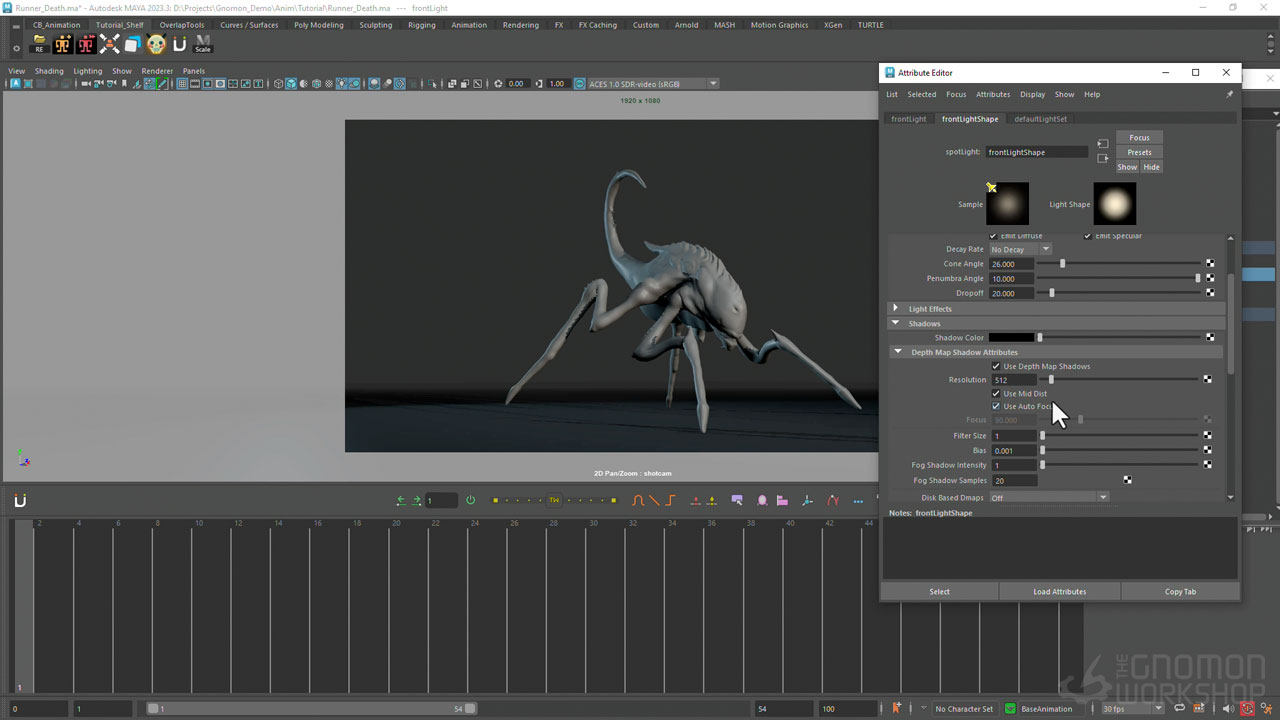This screenshot has width=1280, height=720.
Task: Collapse the Depth Map Shadow Attributes section
Action: click(897, 352)
